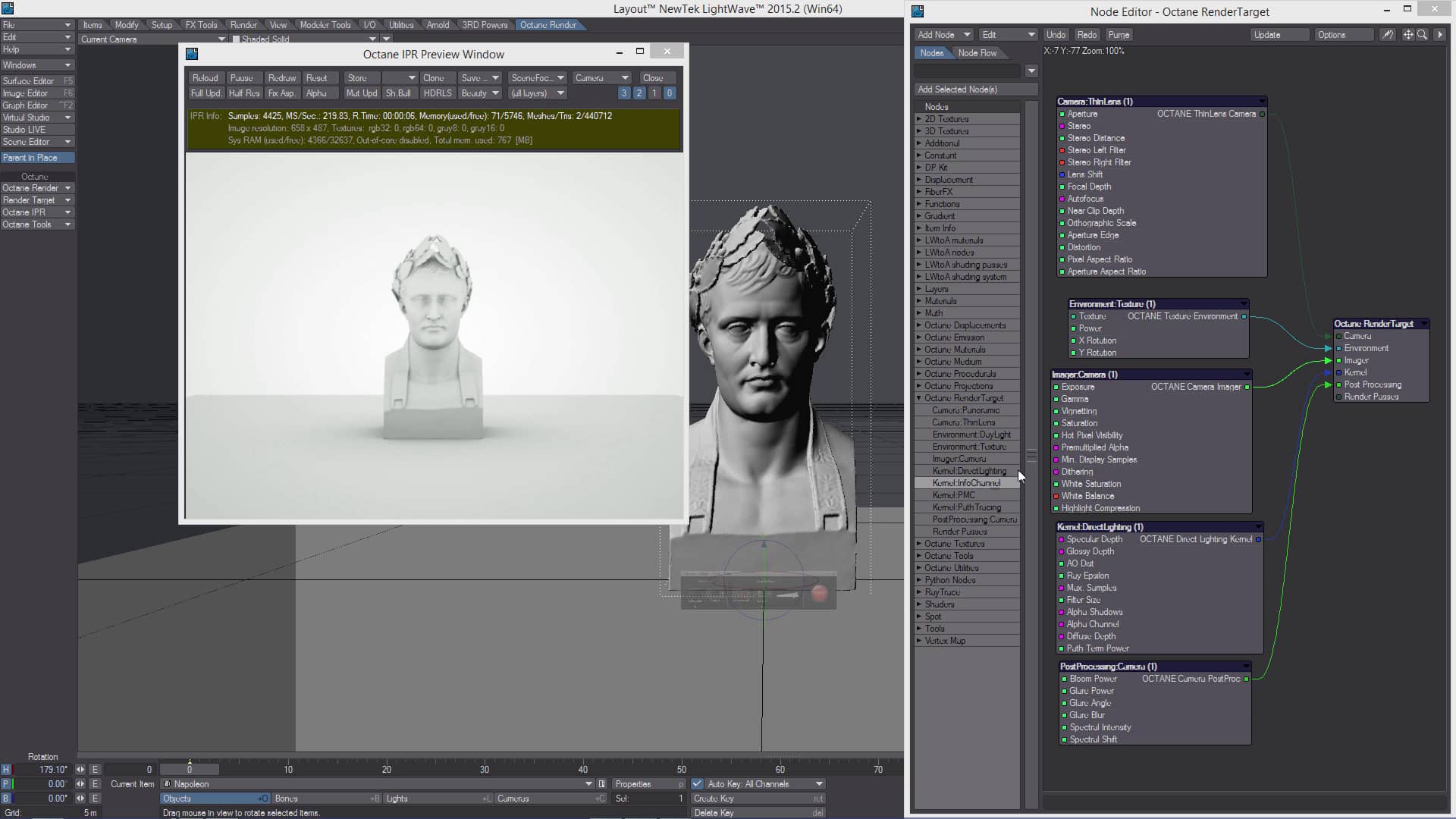Screen dimensions: 1456x819
Task: Open the Render menu in Layout
Action: (243, 24)
